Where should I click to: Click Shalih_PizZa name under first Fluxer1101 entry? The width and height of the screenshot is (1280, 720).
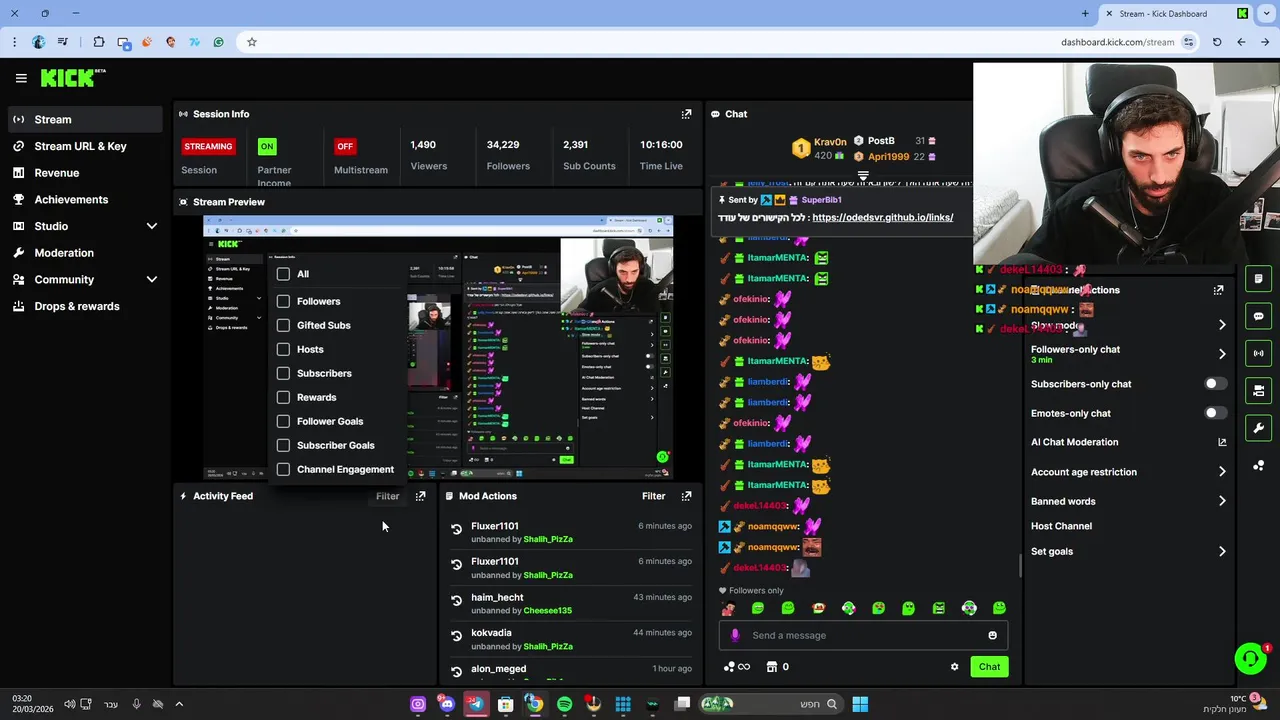[548, 539]
